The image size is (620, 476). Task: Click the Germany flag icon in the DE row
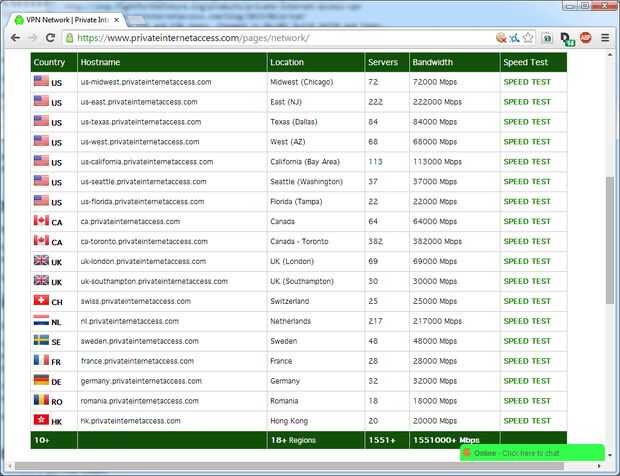point(41,380)
